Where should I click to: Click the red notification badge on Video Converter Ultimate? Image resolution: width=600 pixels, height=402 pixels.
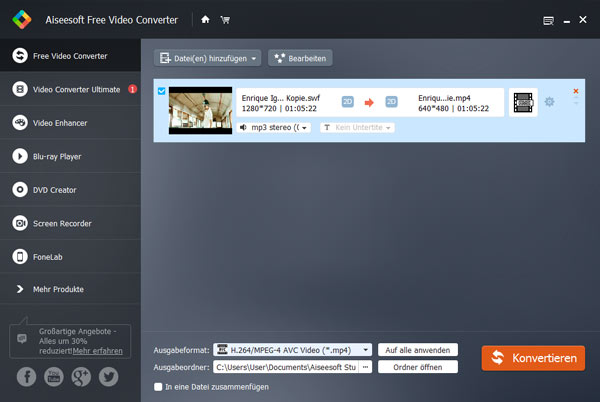coord(132,89)
